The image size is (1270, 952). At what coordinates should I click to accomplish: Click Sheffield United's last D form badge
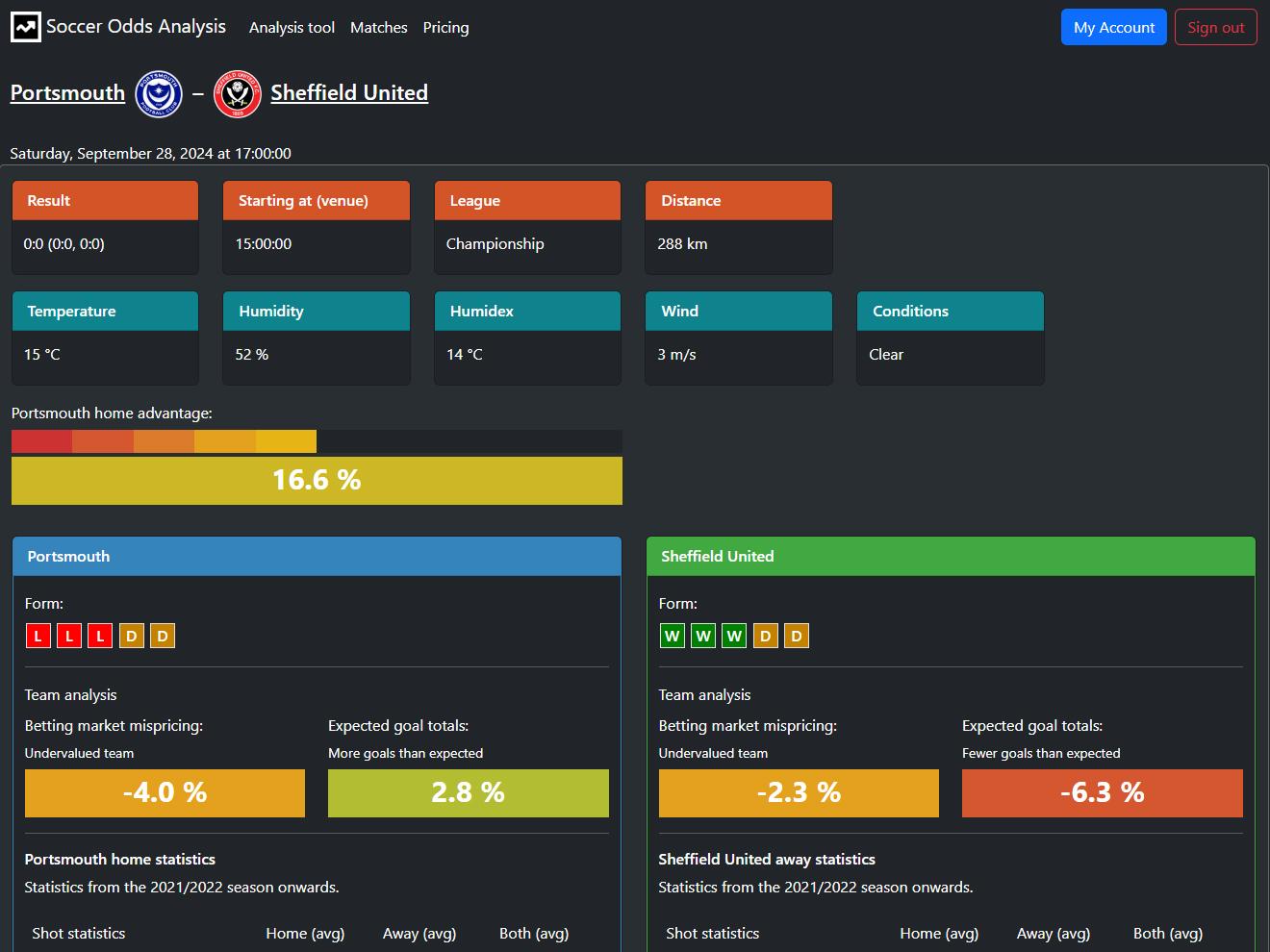[x=797, y=637]
